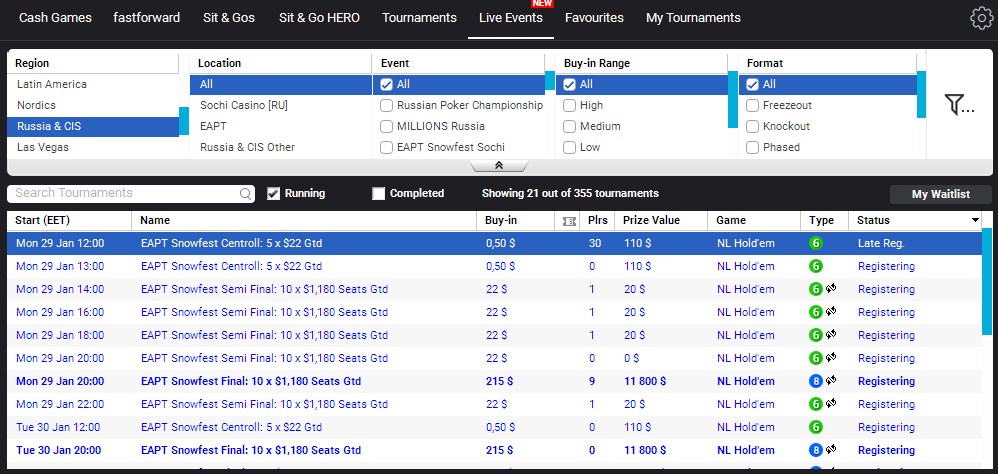
Task: Click the 6-max icon in Mon 29 Jan 14:00 row
Action: coord(816,289)
